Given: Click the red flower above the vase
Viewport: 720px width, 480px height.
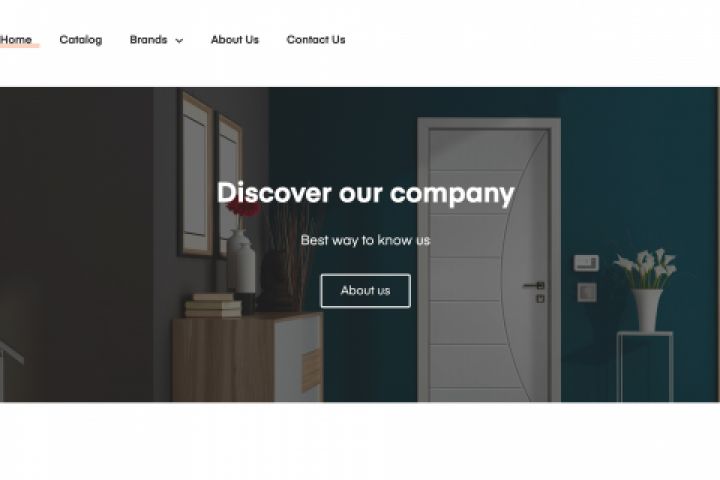Looking at the screenshot, I should tap(243, 209).
